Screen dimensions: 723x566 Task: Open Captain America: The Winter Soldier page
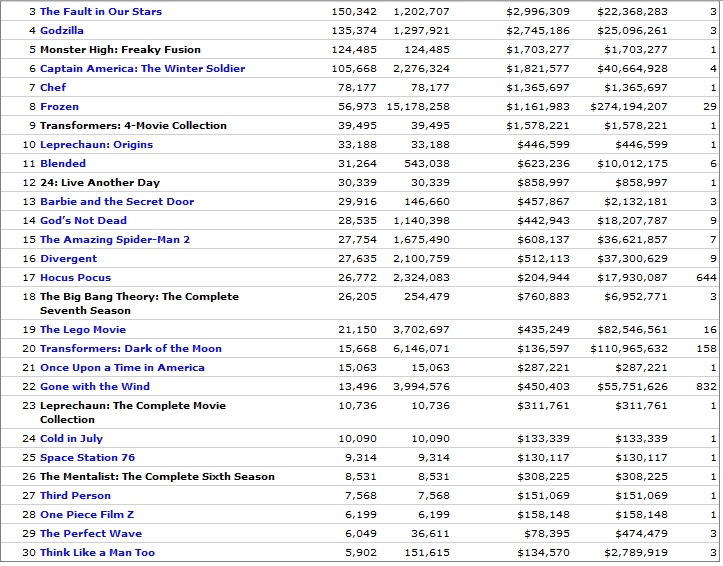coord(142,69)
